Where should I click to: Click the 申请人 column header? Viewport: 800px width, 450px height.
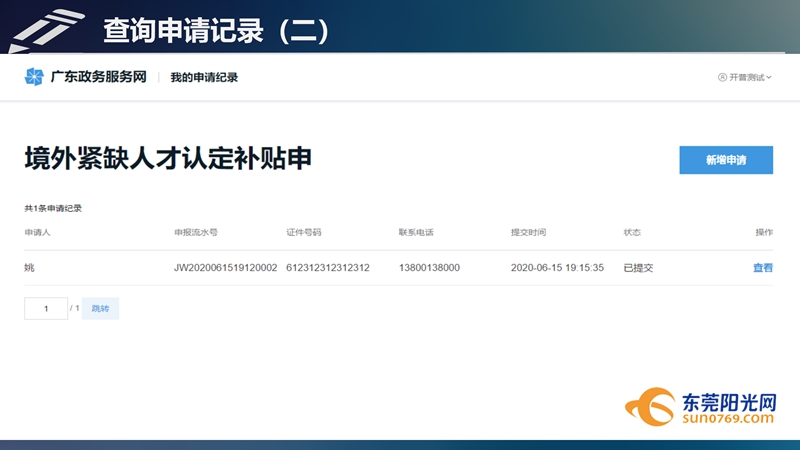tap(37, 232)
